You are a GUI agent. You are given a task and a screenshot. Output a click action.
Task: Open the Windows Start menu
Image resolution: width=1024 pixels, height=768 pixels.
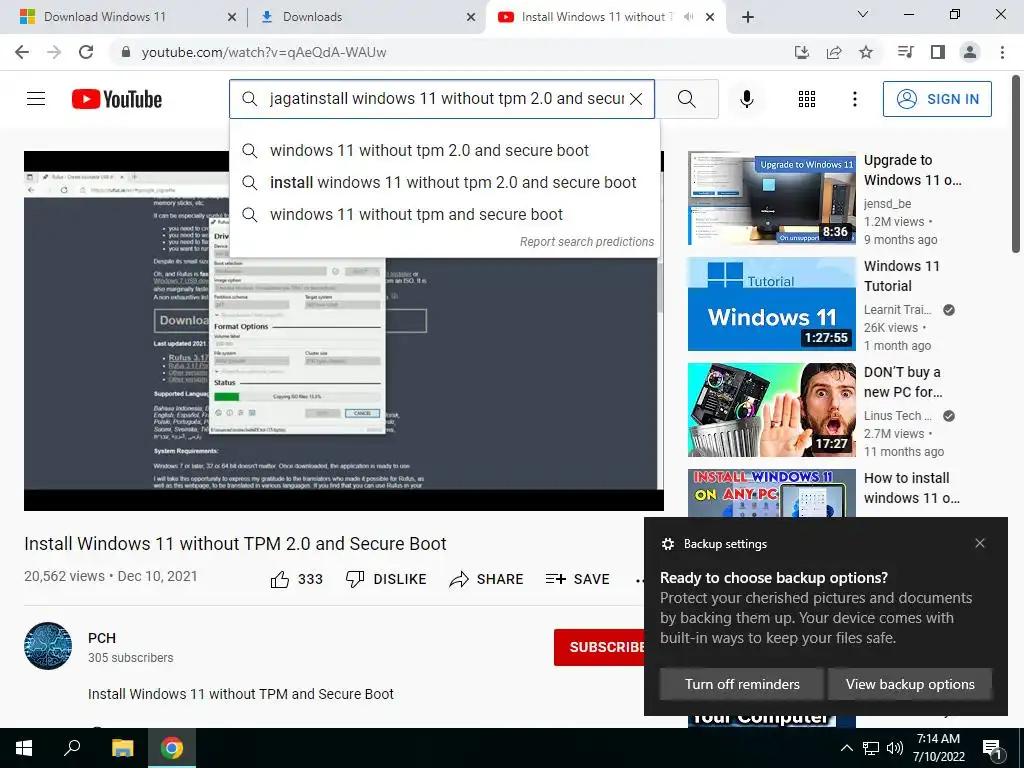[24, 748]
